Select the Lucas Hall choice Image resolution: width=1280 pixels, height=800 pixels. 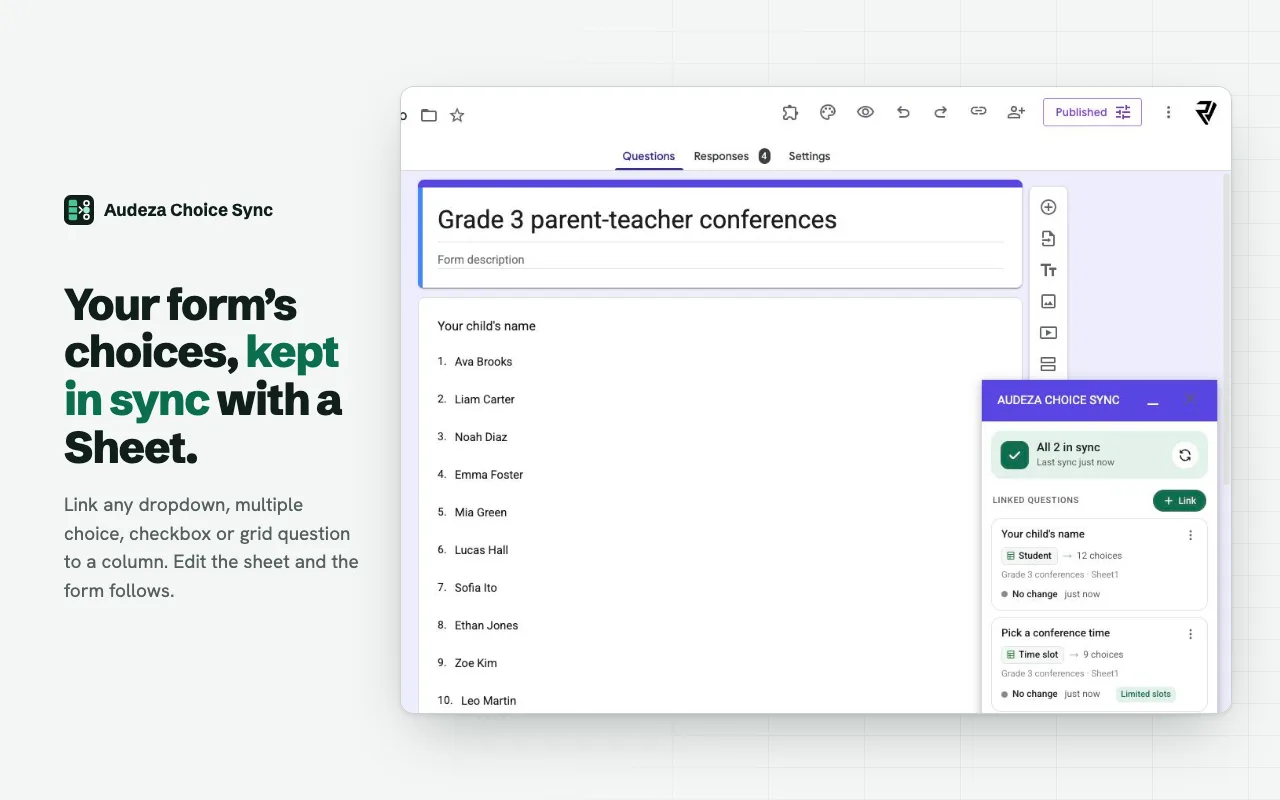[481, 550]
